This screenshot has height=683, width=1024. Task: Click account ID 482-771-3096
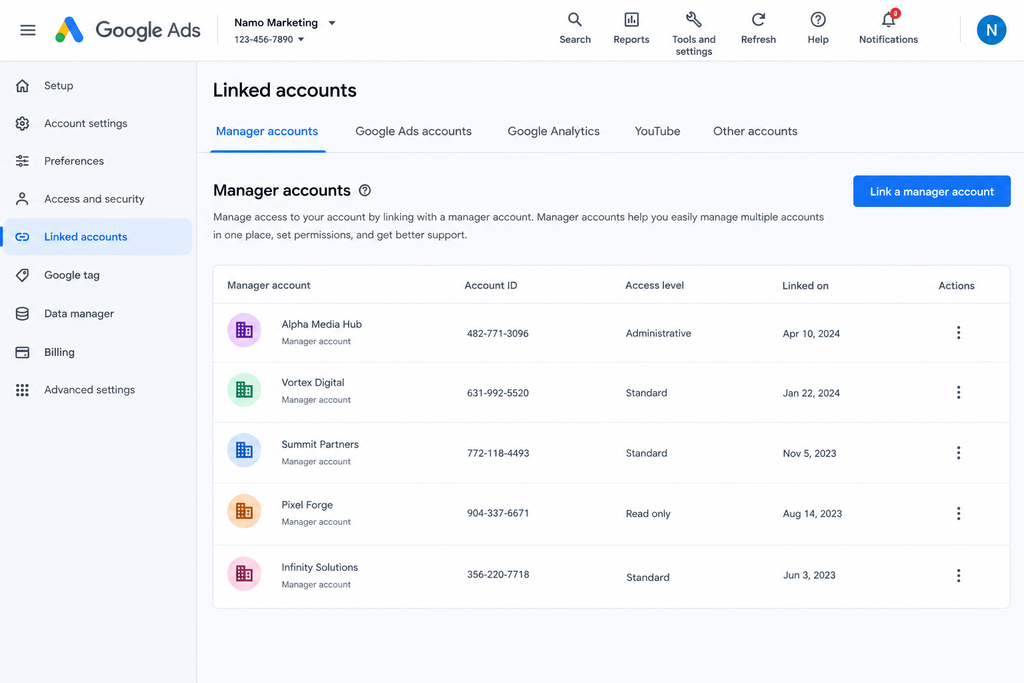tap(498, 333)
